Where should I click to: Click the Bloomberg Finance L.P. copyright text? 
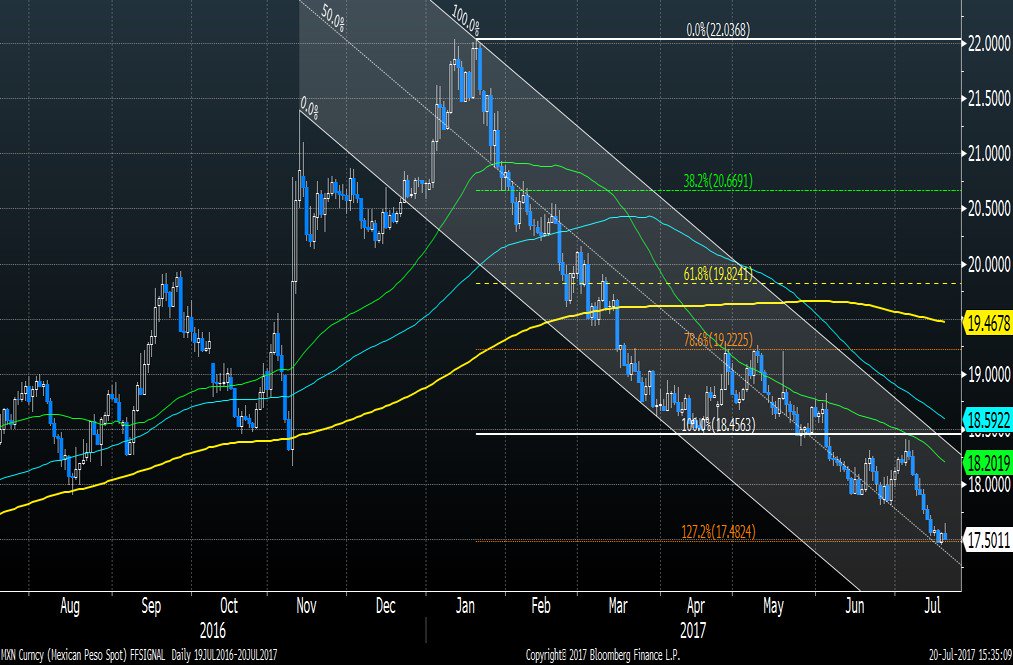coord(603,655)
